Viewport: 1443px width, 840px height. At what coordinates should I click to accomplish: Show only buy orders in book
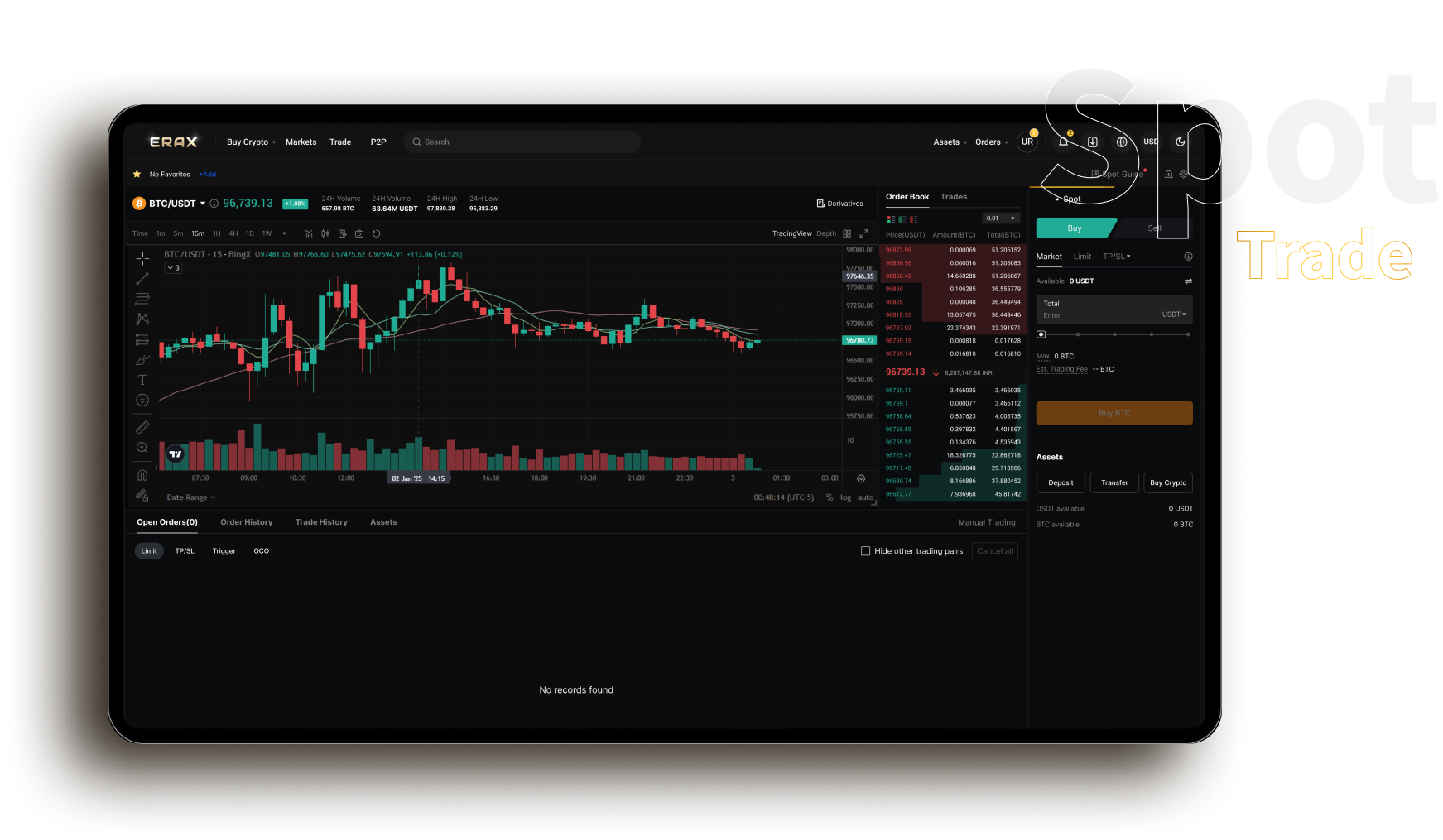[902, 219]
